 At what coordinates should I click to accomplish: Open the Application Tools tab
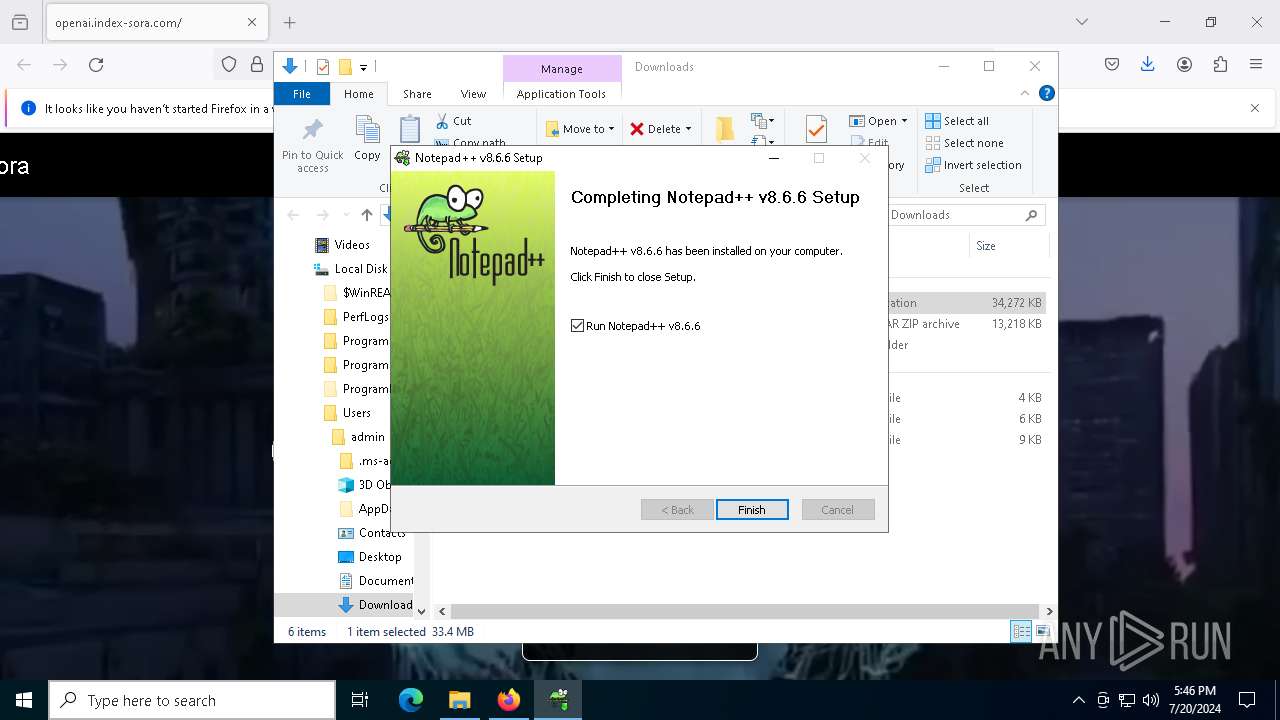point(561,94)
